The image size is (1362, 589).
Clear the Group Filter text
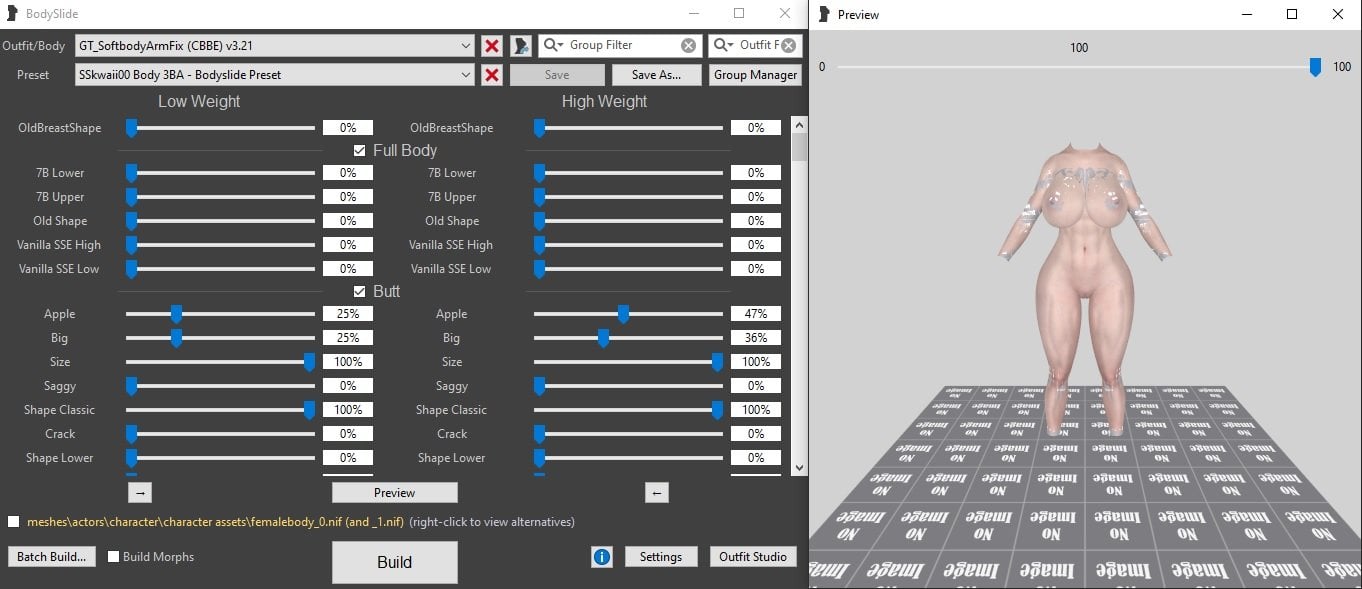coord(688,45)
